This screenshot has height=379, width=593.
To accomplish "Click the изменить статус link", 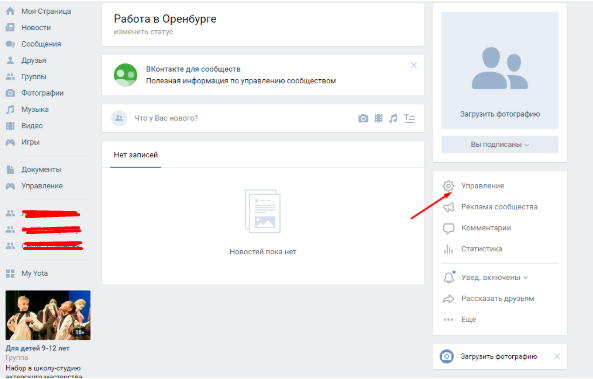I will pyautogui.click(x=143, y=32).
